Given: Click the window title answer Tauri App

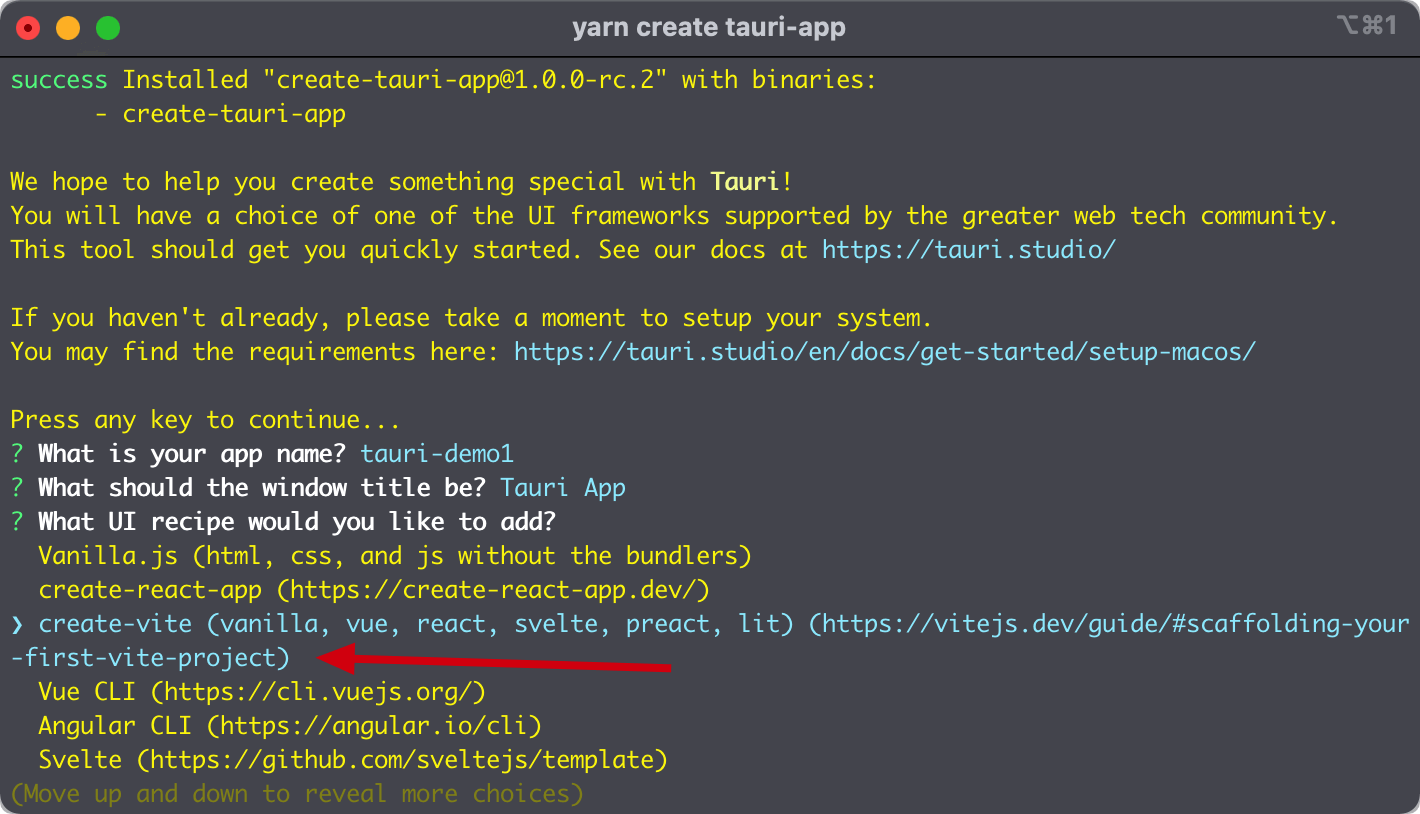Looking at the screenshot, I should (x=563, y=488).
